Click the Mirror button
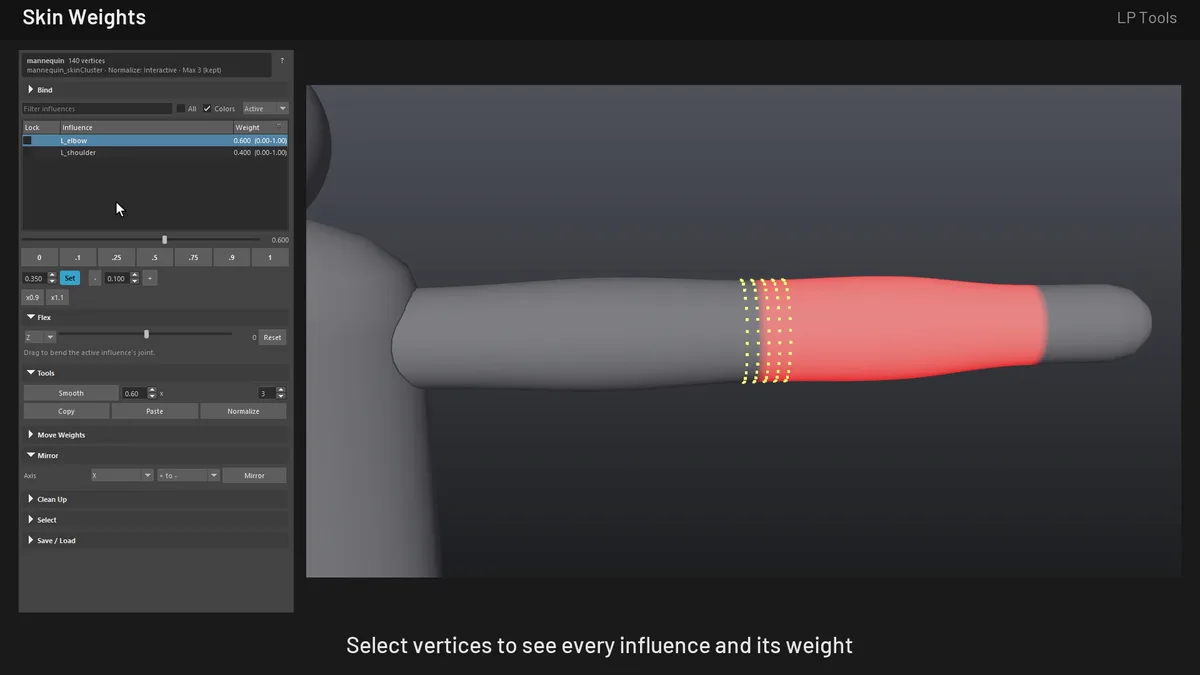 254,475
